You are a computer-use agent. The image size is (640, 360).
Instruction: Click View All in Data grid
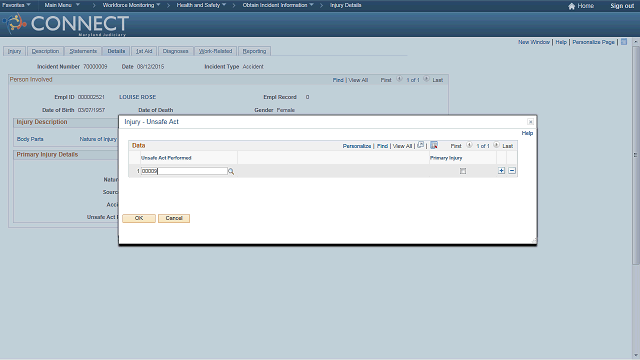tap(402, 146)
